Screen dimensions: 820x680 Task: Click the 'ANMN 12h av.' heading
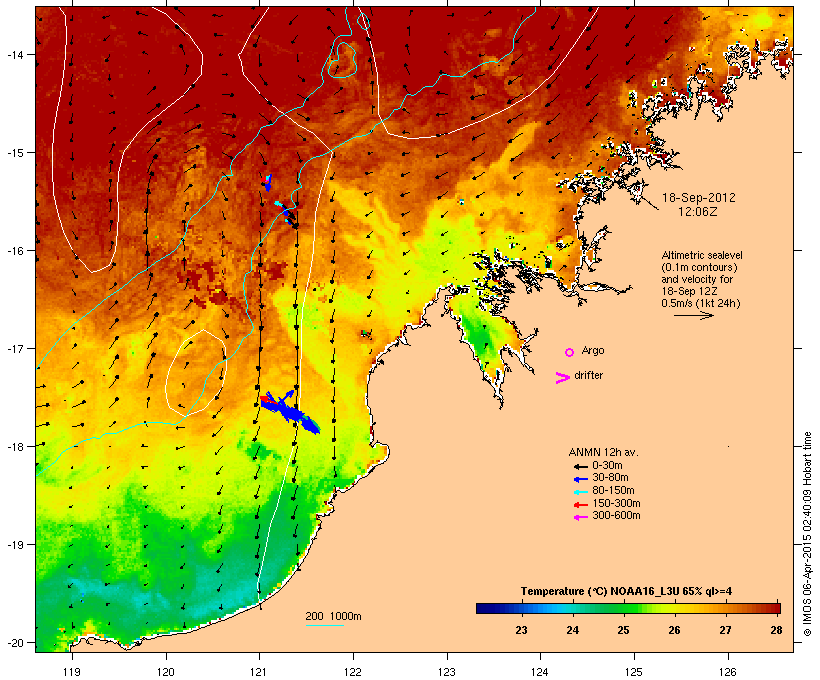tap(603, 452)
